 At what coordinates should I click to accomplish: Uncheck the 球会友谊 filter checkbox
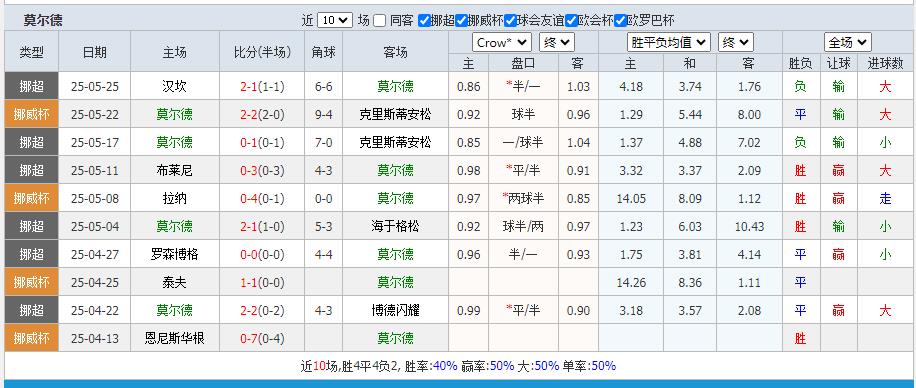511,20
